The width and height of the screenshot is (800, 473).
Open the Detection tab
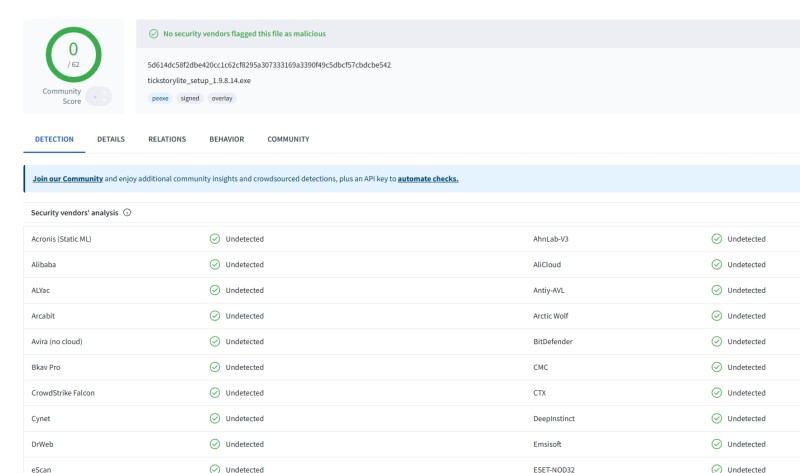pos(54,139)
